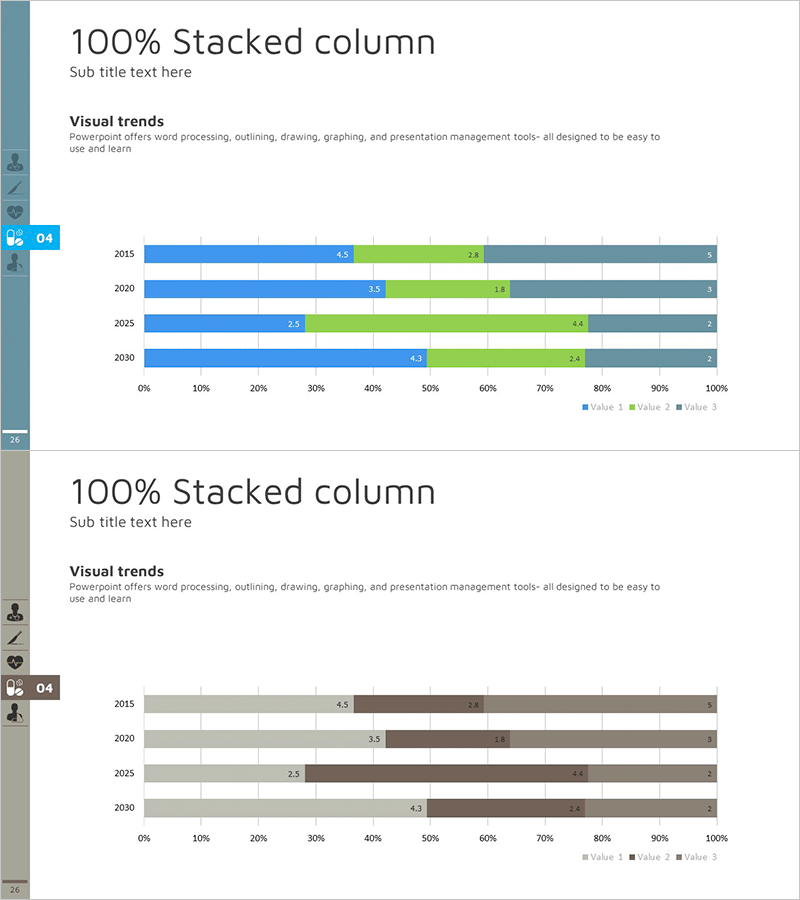This screenshot has width=800, height=900.
Task: Click the Visual trends heading on the blue slide
Action: (116, 121)
